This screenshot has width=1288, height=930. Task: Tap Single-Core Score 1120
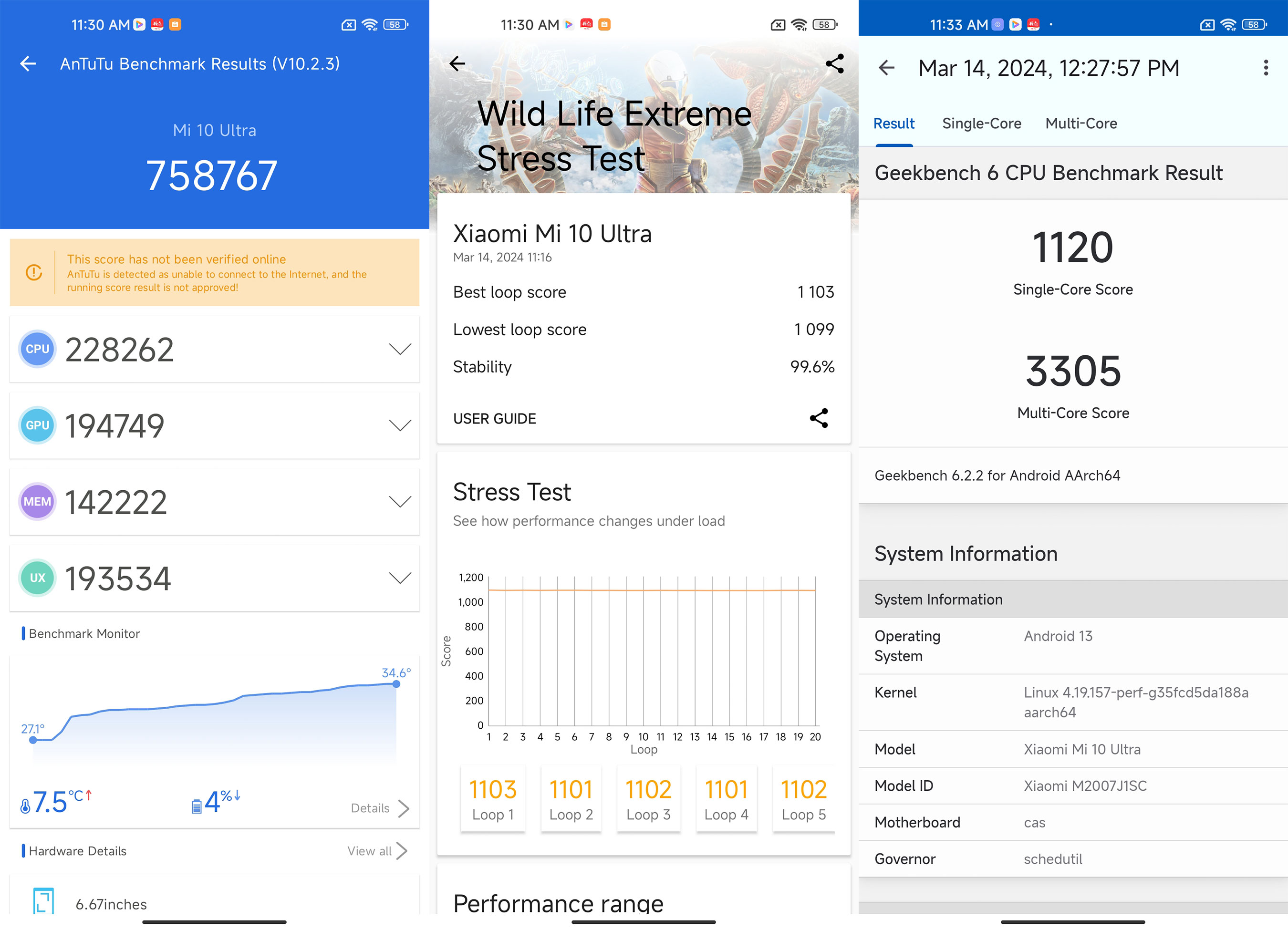[x=1073, y=263]
